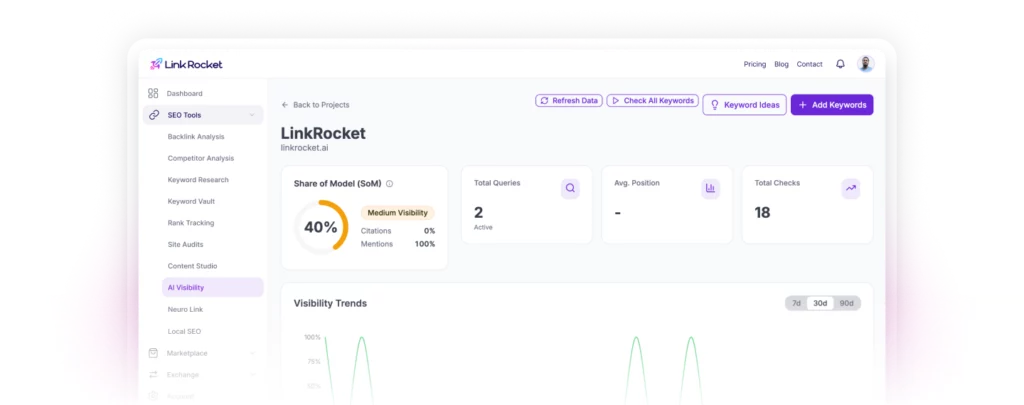
Task: Open the user profile avatar
Action: pyautogui.click(x=865, y=64)
